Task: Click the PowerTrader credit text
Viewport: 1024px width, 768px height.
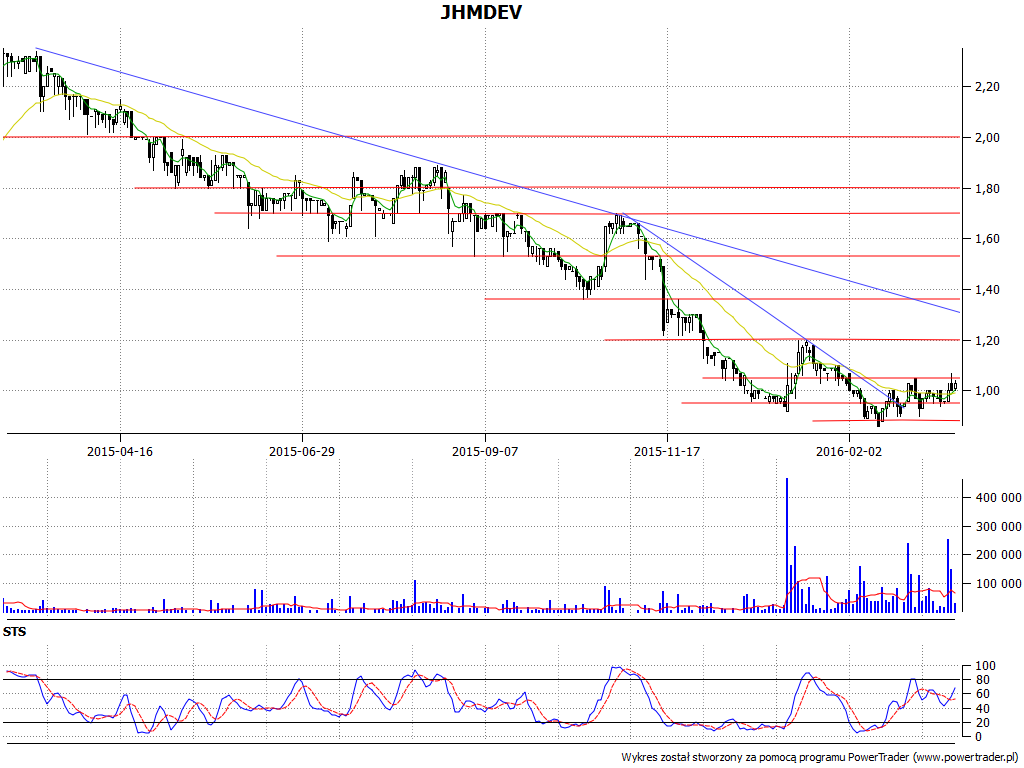Action: tap(821, 758)
